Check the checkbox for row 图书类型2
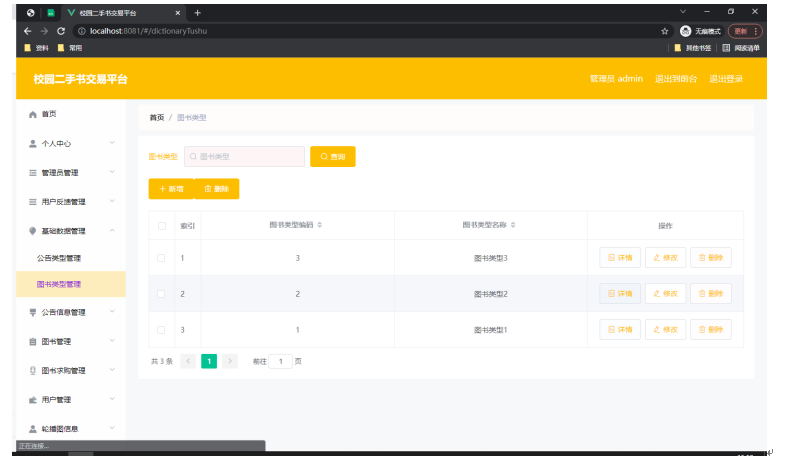 tap(161, 294)
